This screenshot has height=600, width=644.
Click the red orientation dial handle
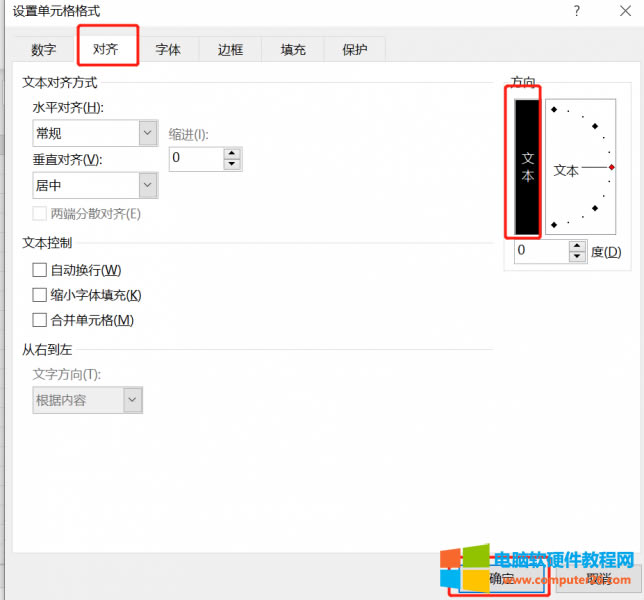[611, 167]
